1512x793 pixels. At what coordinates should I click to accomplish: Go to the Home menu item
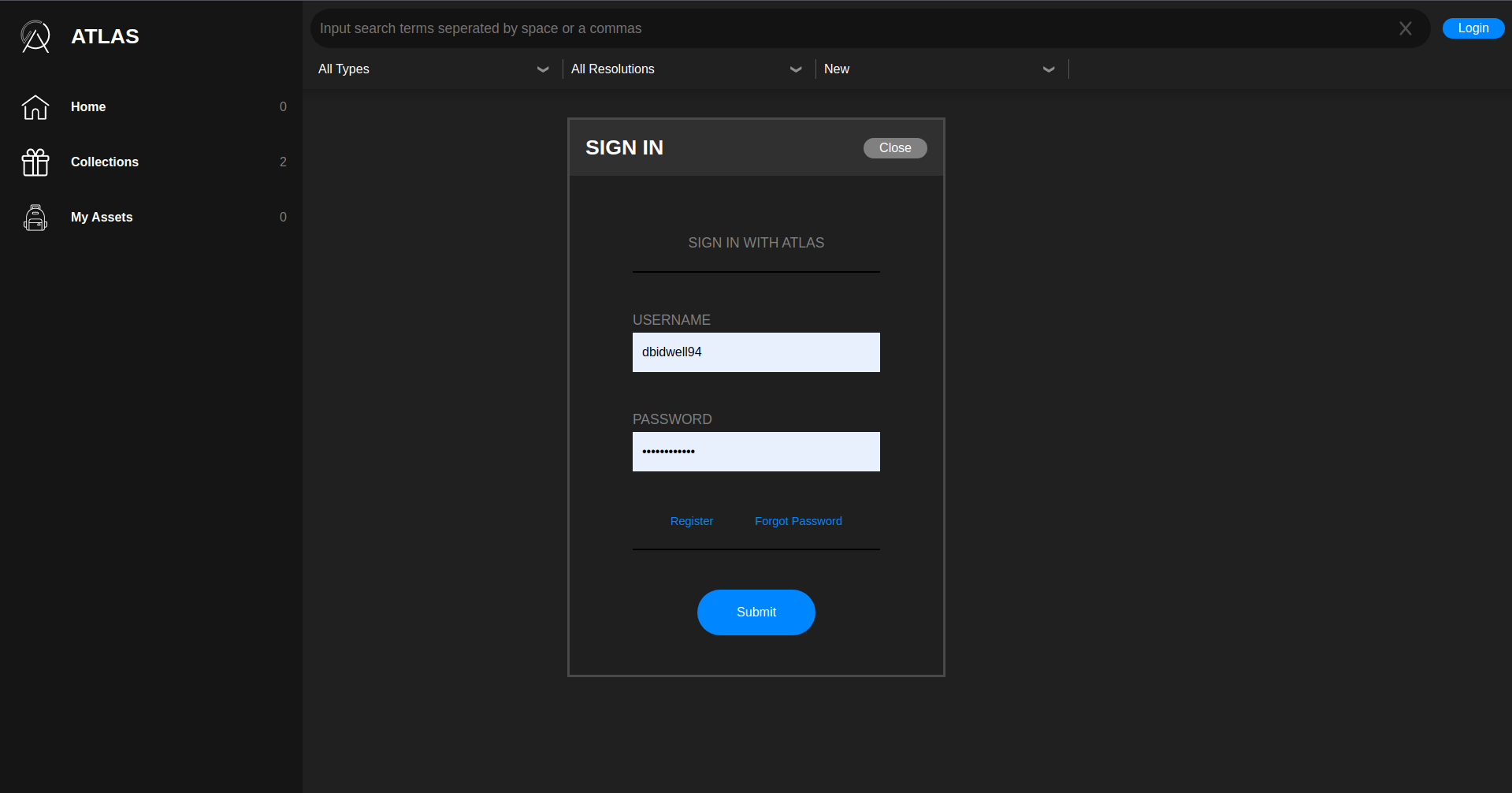click(88, 107)
